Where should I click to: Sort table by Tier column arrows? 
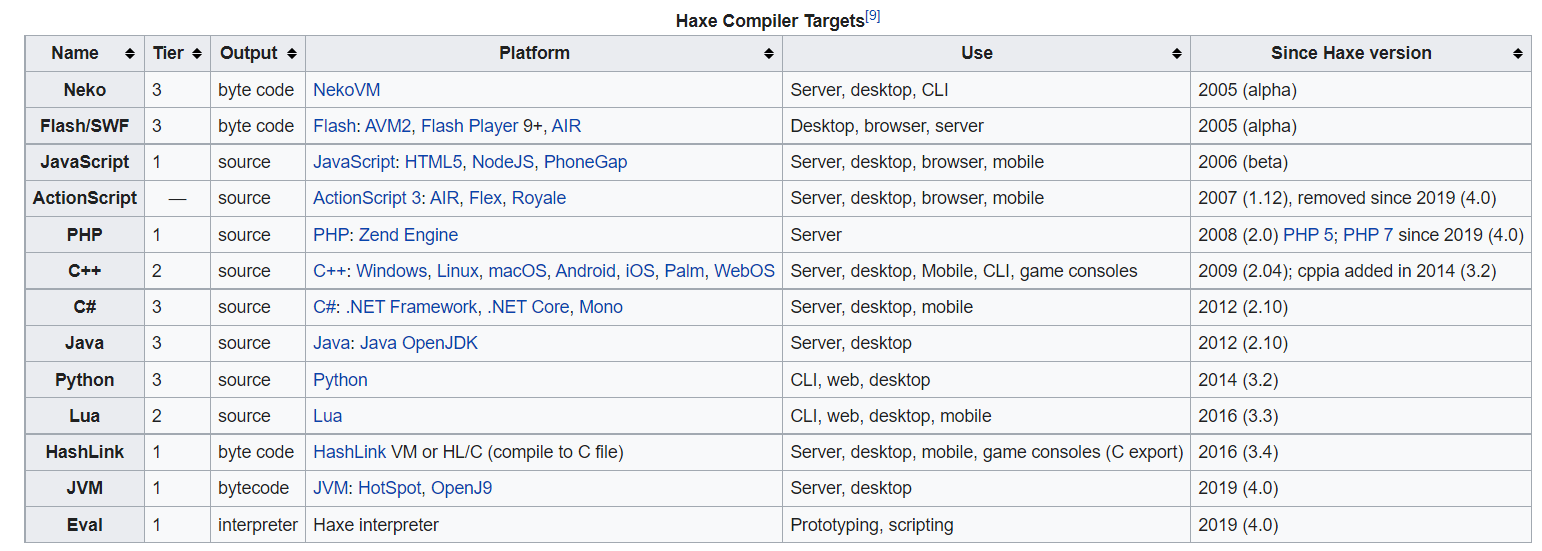[x=197, y=54]
